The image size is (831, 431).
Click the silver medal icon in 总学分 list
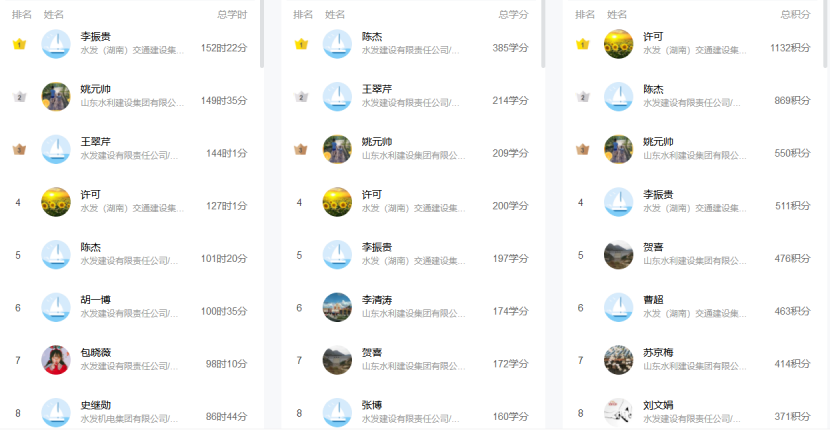301,97
